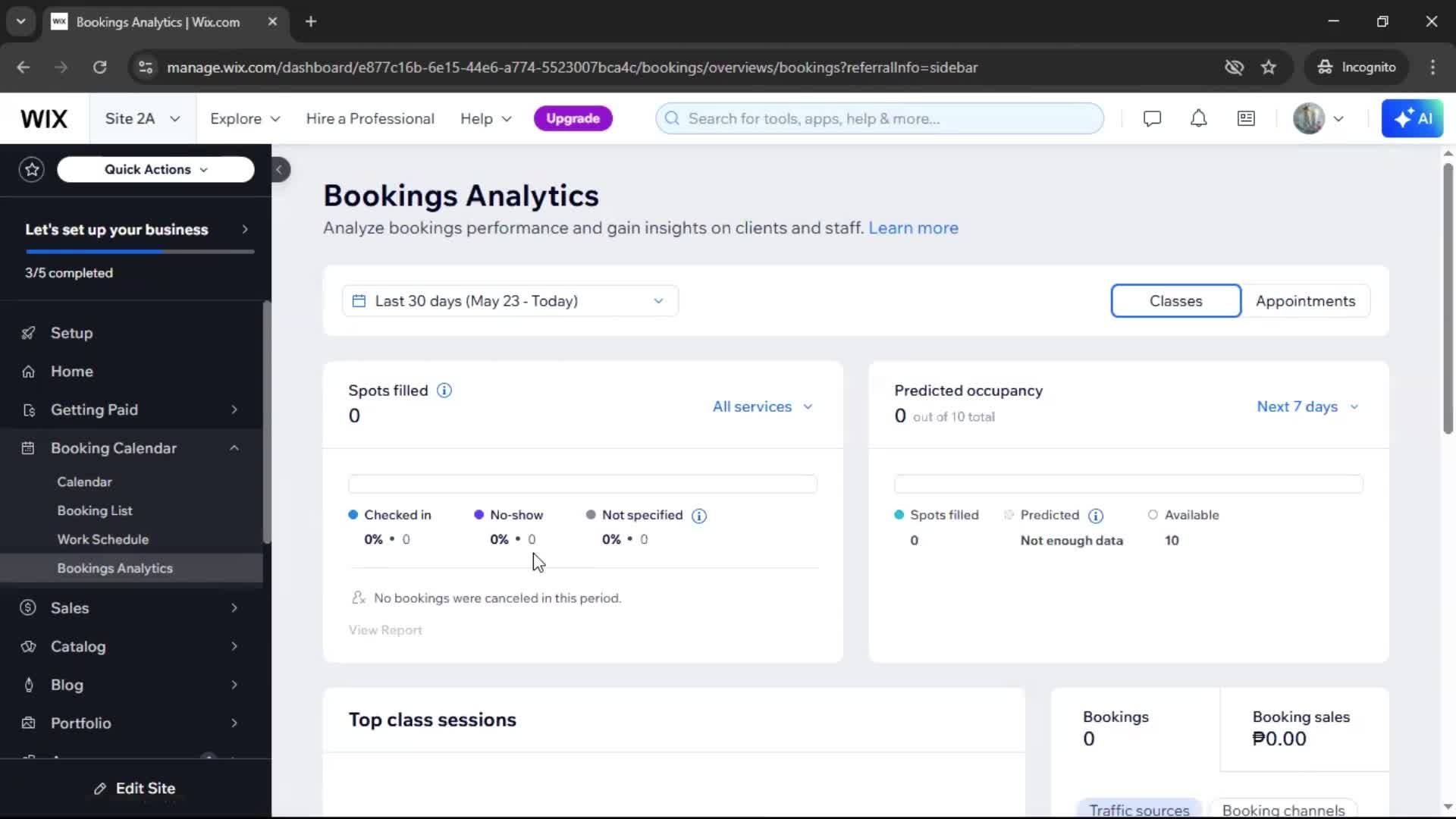Open the Site 2A site selector
The width and height of the screenshot is (1456, 819).
click(143, 119)
